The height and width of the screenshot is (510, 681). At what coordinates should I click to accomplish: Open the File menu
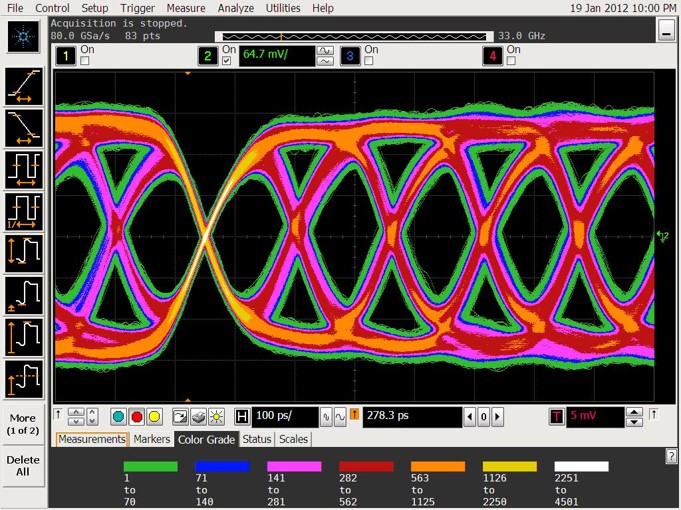pyautogui.click(x=15, y=8)
